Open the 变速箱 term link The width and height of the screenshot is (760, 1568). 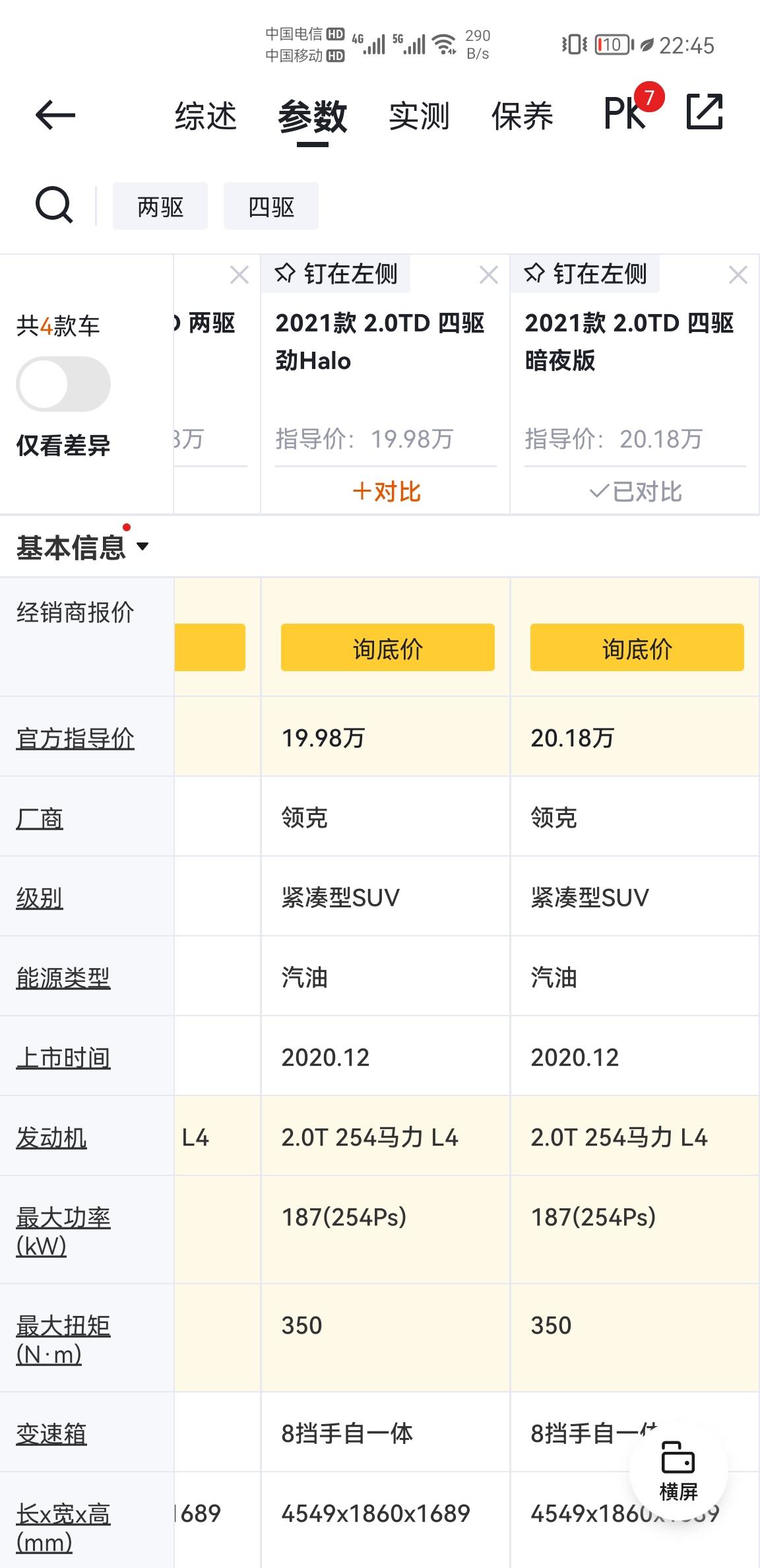[x=51, y=1433]
